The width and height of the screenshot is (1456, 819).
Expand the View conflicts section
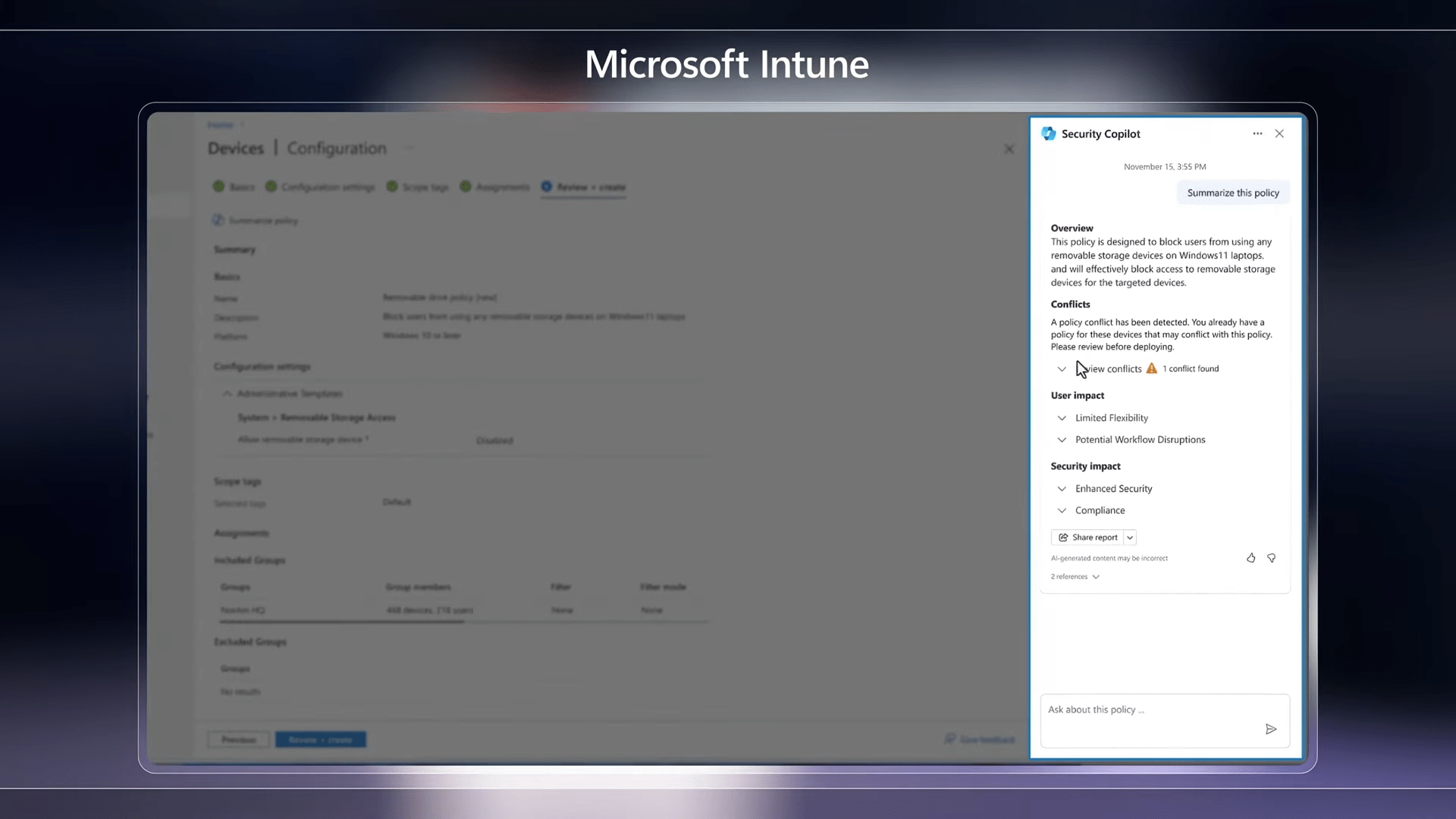click(x=1062, y=368)
